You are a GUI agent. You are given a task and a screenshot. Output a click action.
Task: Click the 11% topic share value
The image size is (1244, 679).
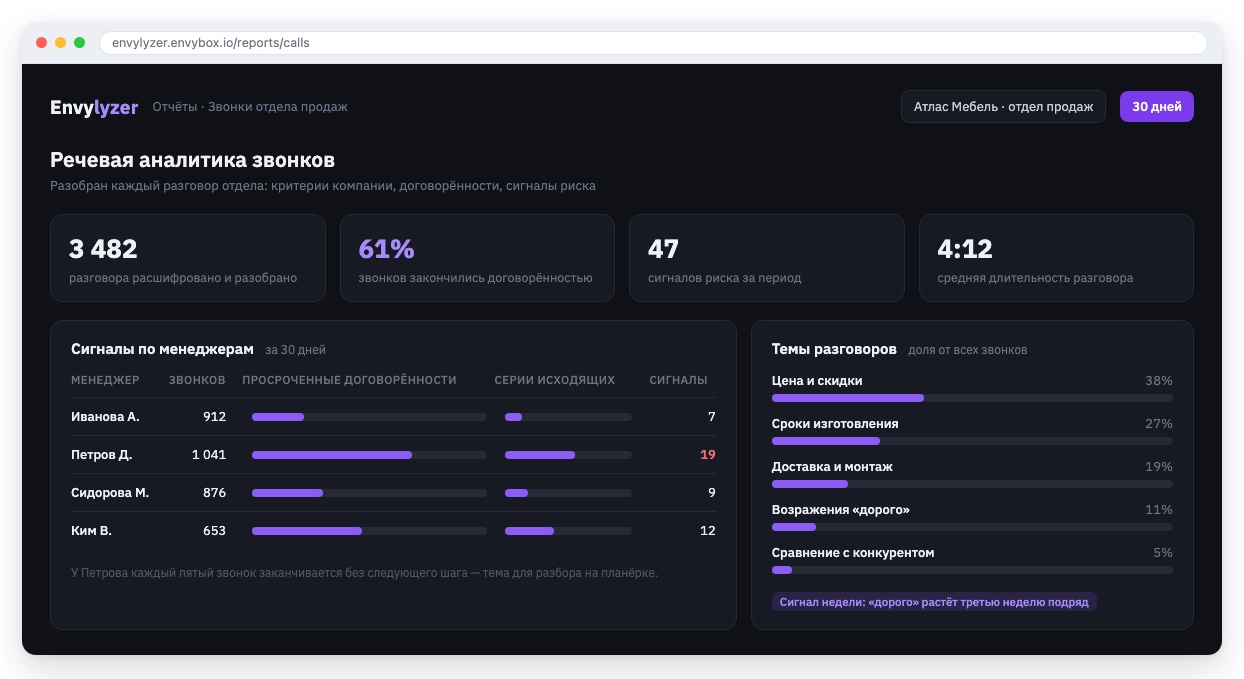(x=1159, y=510)
